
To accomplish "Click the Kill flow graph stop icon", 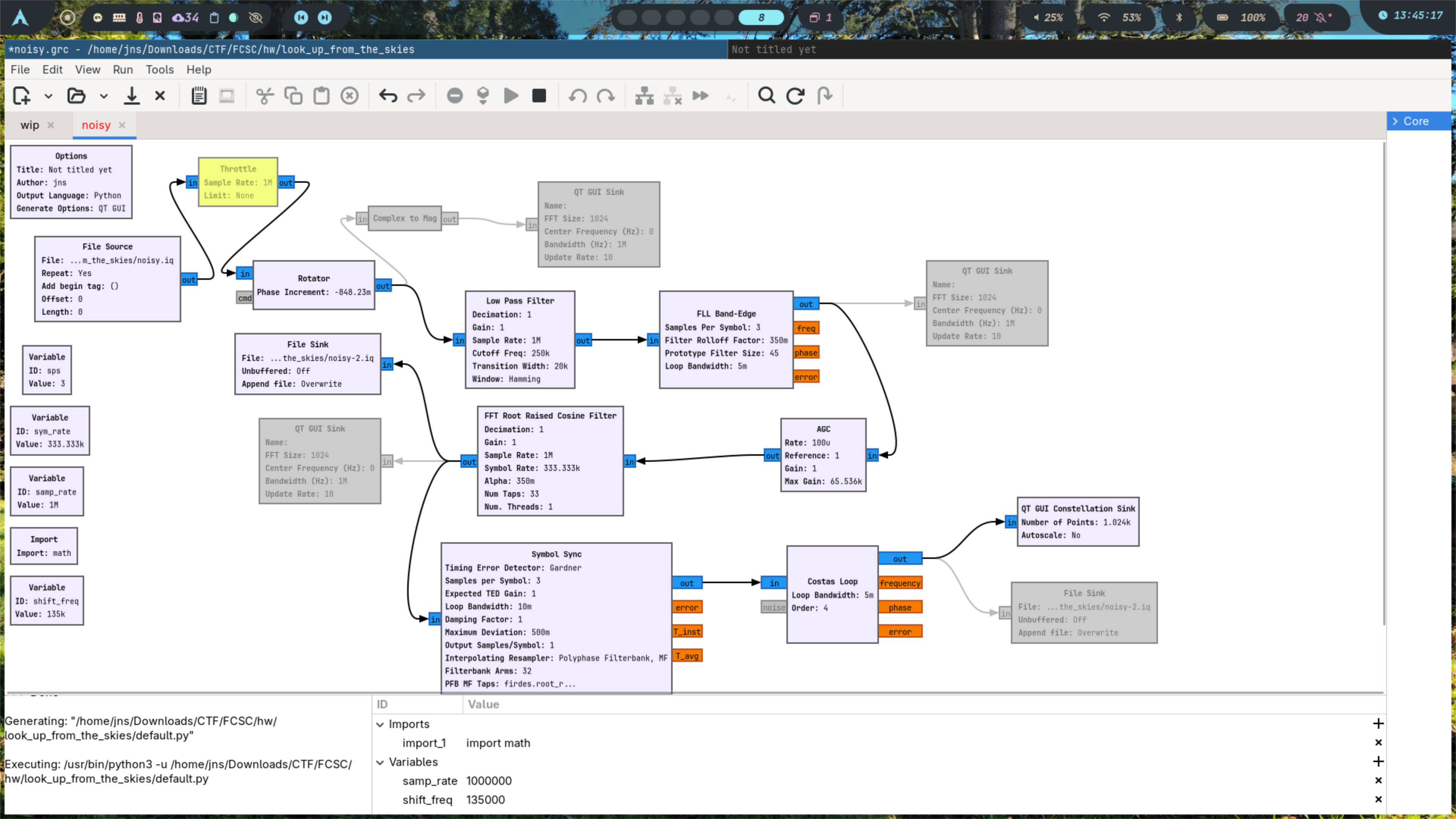I will [539, 96].
